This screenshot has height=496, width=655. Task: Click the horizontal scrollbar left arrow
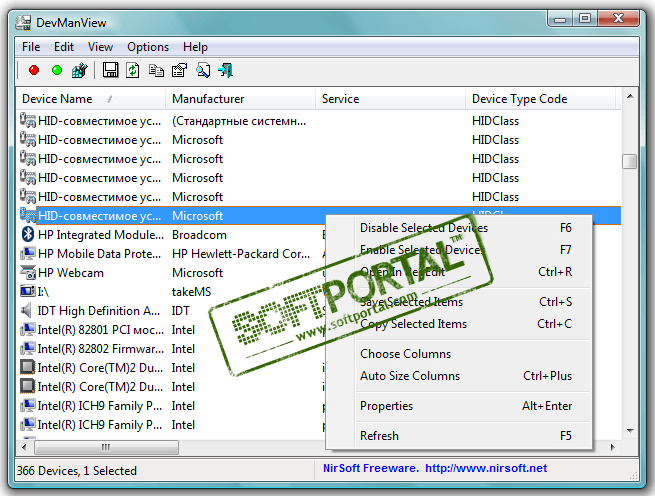click(24, 447)
